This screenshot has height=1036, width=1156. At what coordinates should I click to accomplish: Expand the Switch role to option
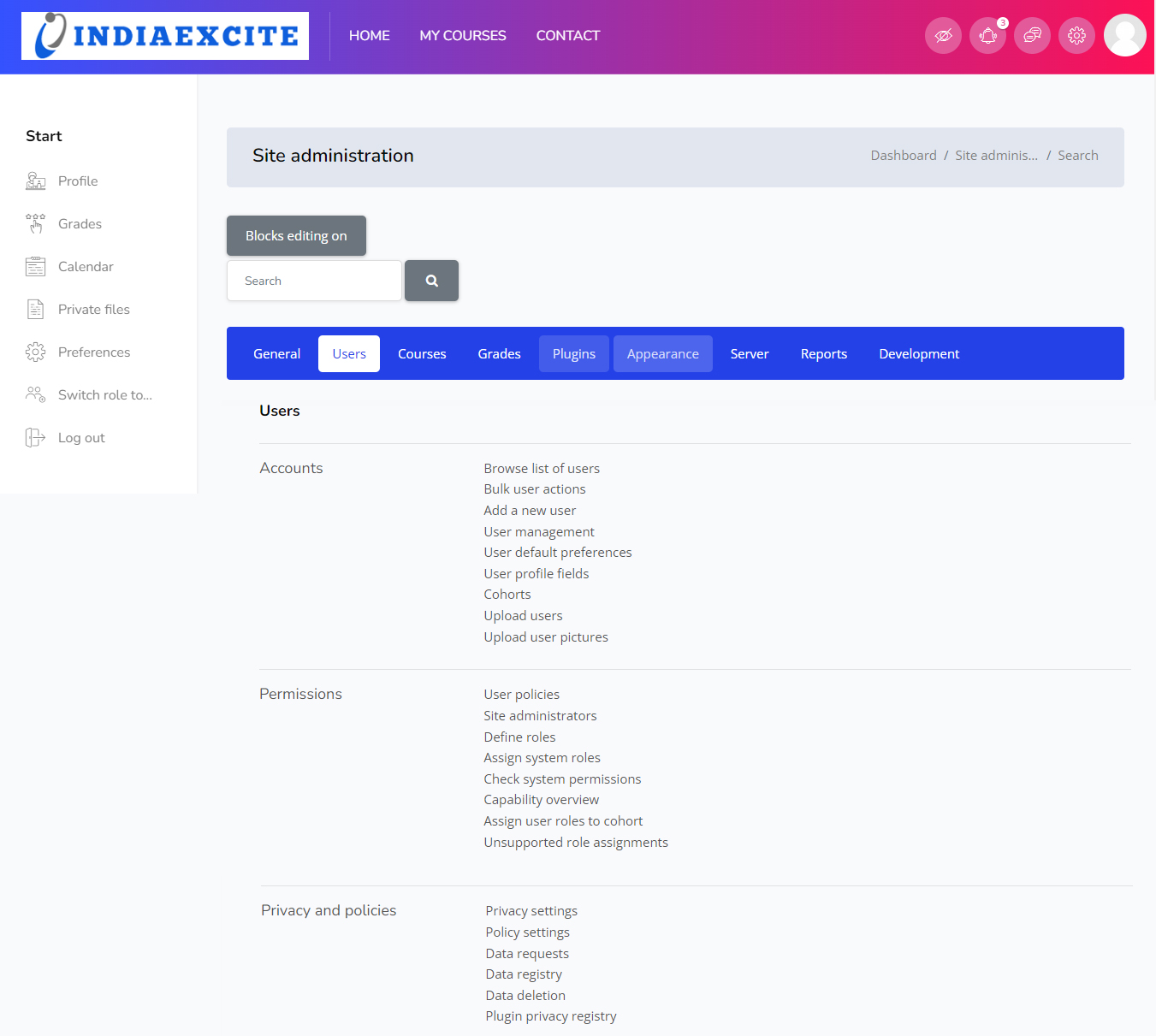pyautogui.click(x=104, y=395)
